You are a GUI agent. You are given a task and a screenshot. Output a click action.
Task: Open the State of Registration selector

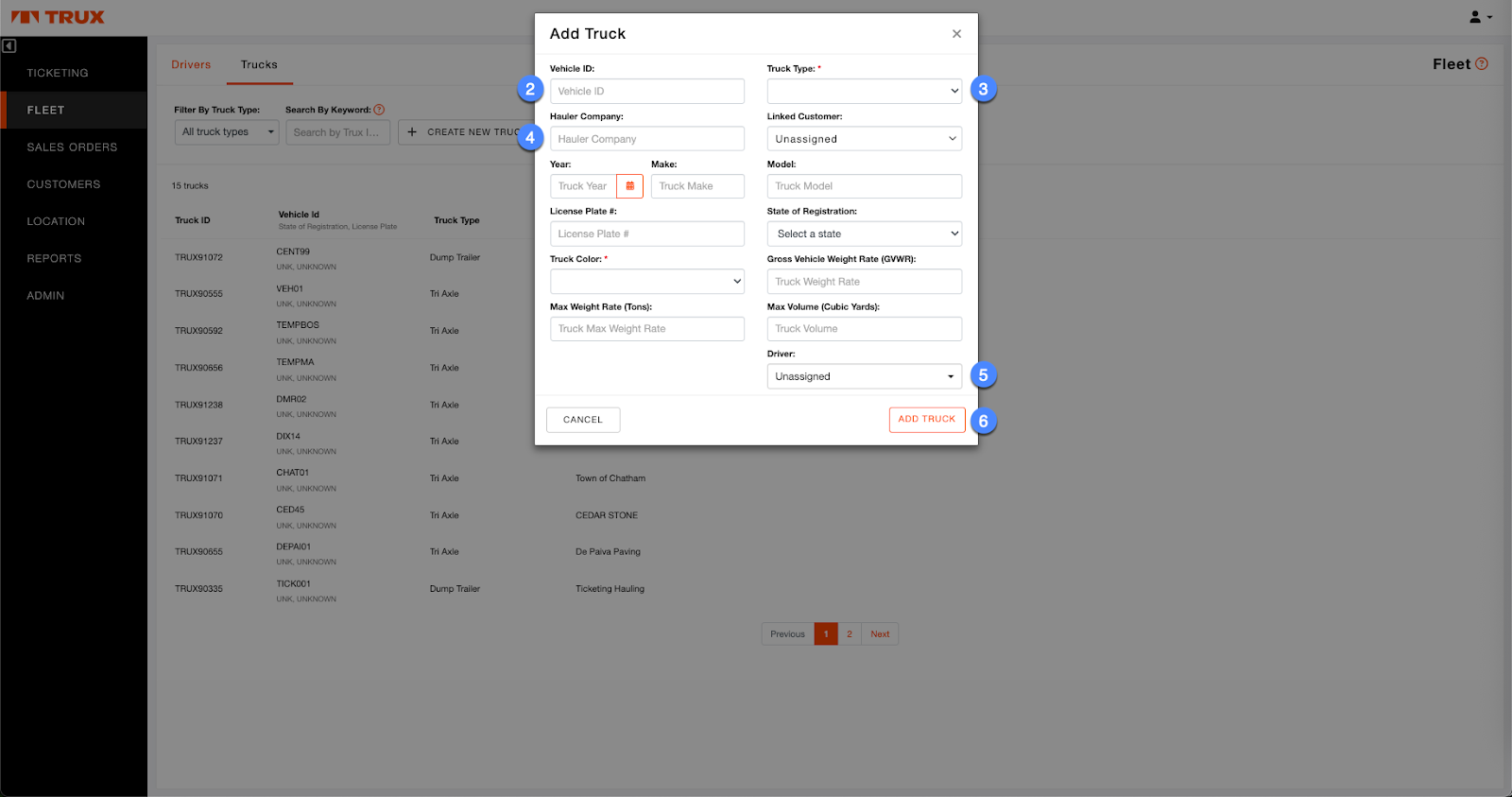tap(864, 234)
